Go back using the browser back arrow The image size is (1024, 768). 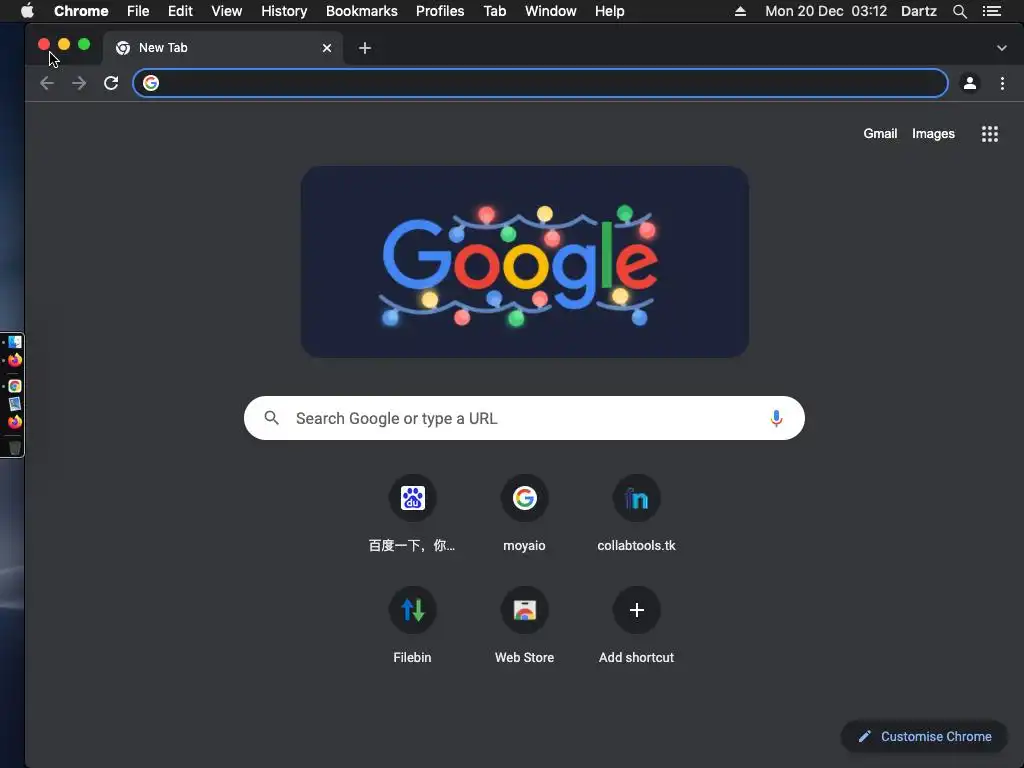pos(46,83)
